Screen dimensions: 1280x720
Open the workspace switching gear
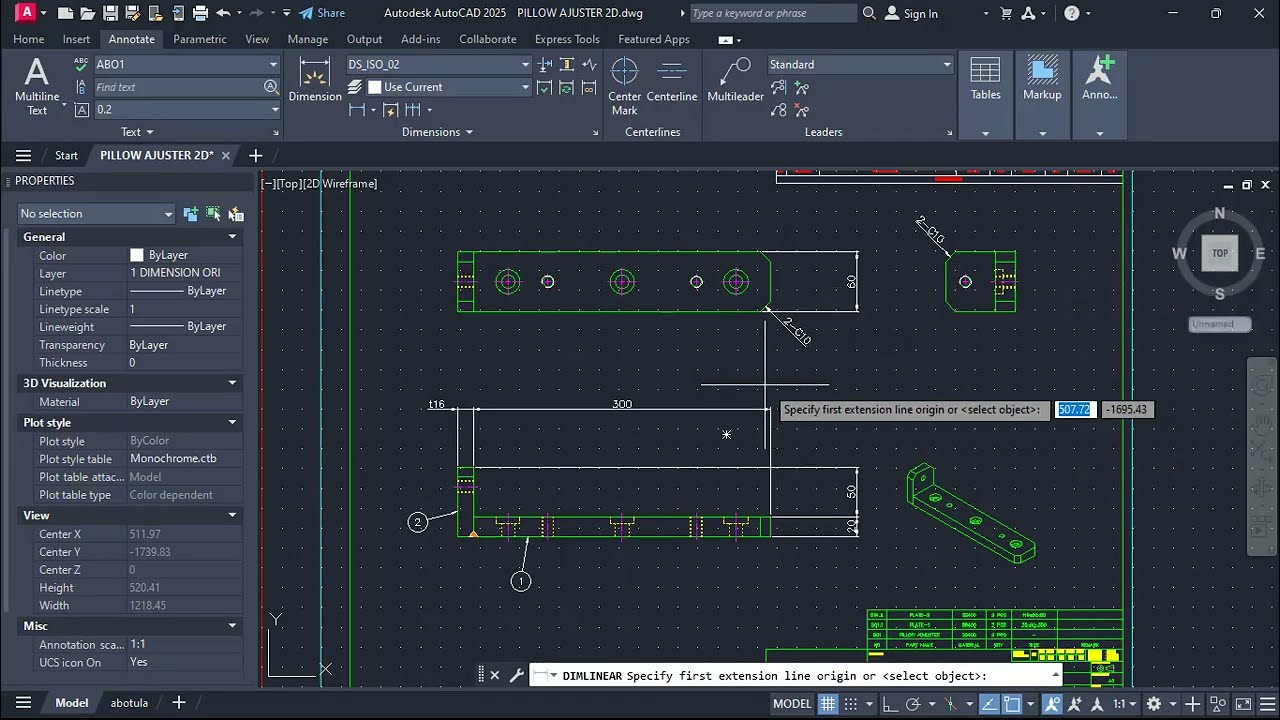(1153, 703)
